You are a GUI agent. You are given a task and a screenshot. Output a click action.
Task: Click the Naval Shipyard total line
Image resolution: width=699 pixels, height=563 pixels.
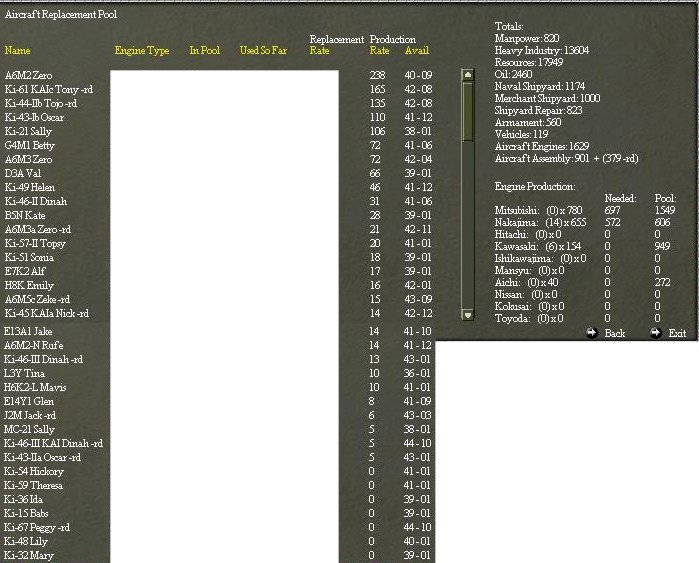pos(539,86)
